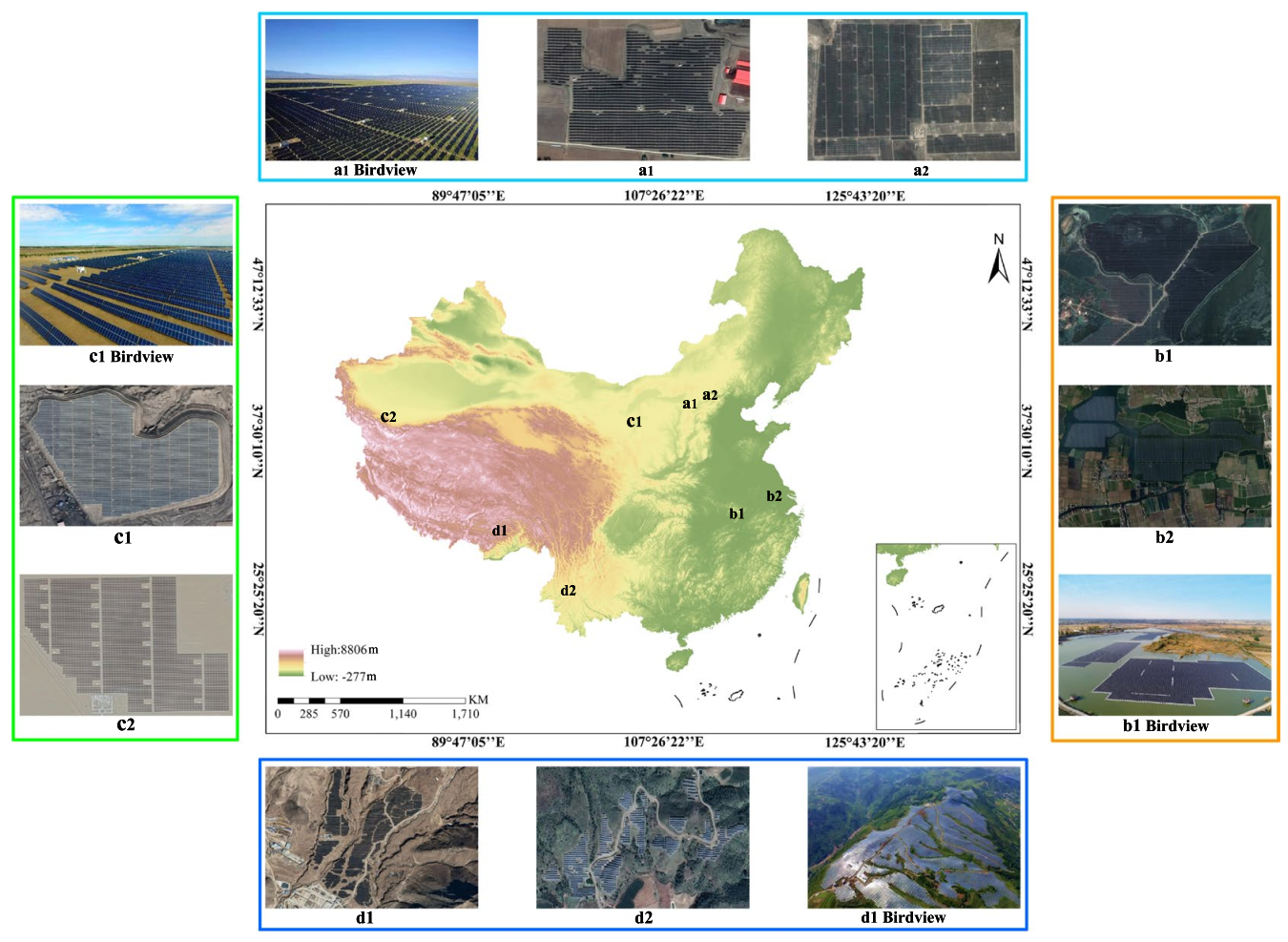Open the a1 Birdview solar farm photo

pos(371,90)
